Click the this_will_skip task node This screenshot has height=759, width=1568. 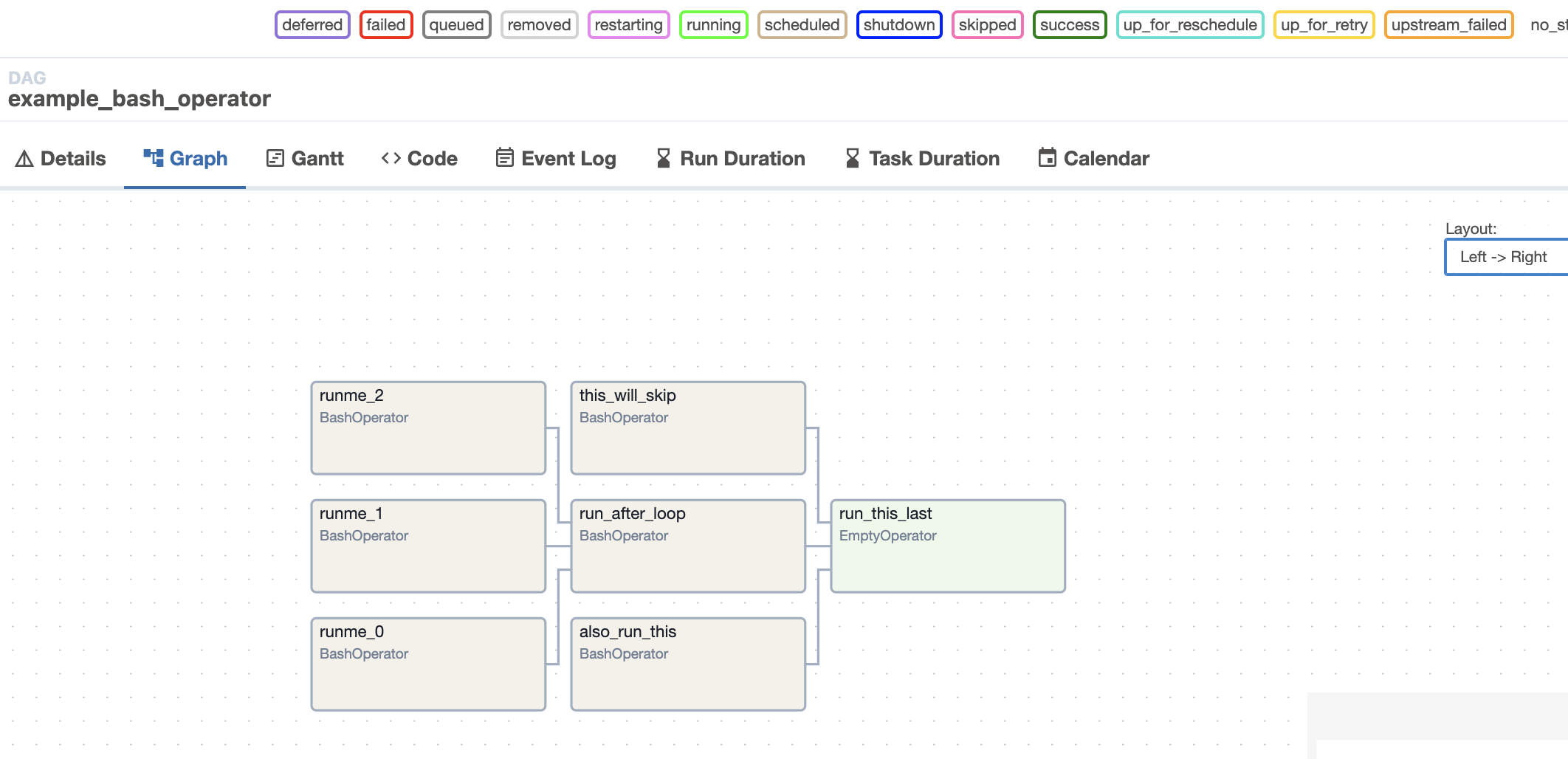point(688,428)
